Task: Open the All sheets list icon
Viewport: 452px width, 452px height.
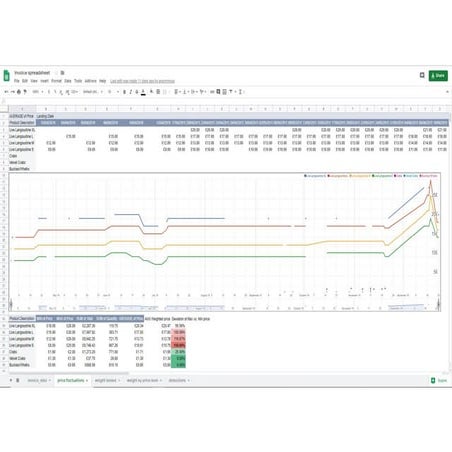Action: [x=18, y=380]
